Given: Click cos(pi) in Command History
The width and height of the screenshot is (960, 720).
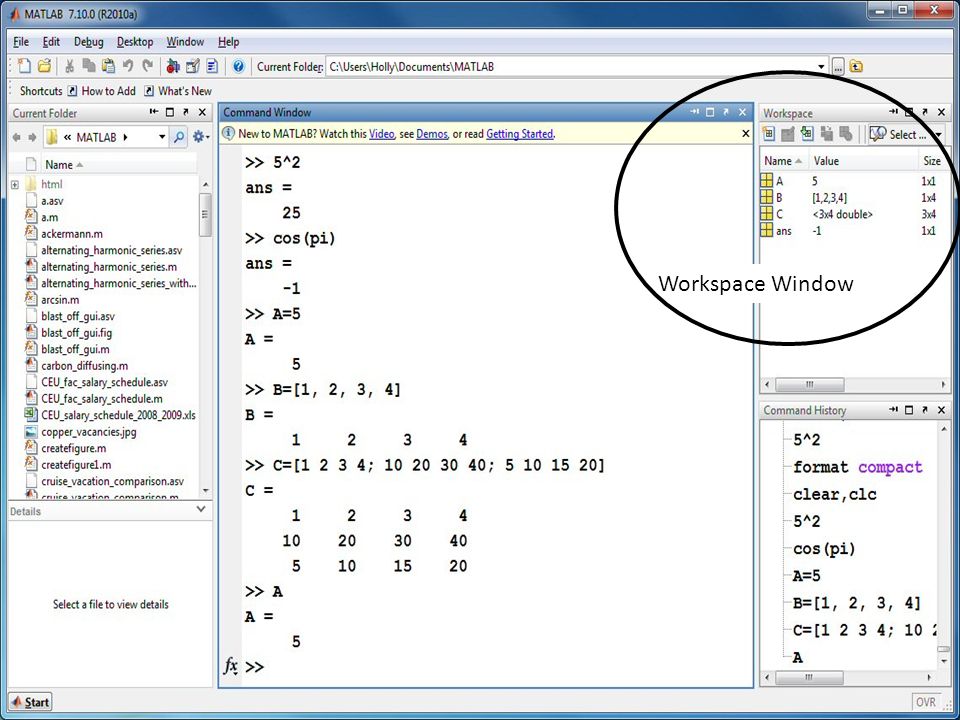Looking at the screenshot, I should click(x=823, y=549).
